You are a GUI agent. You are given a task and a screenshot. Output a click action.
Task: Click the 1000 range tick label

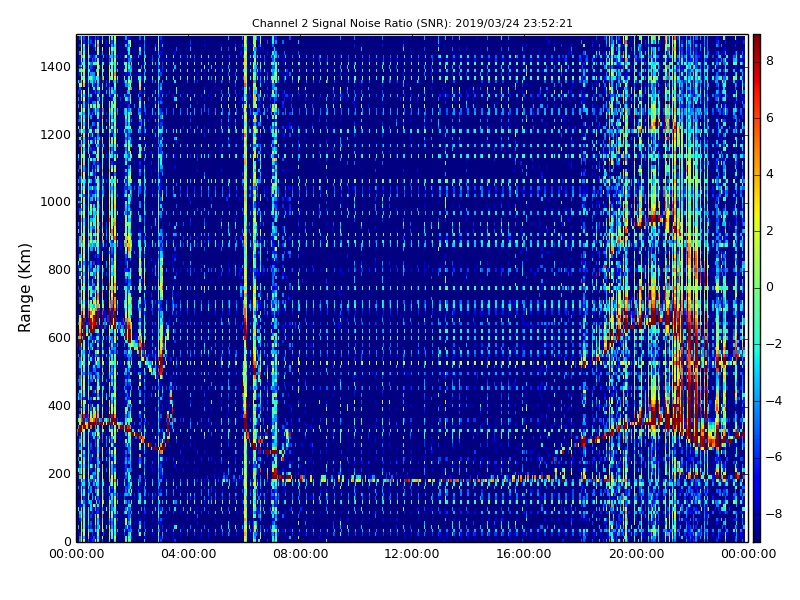point(55,202)
